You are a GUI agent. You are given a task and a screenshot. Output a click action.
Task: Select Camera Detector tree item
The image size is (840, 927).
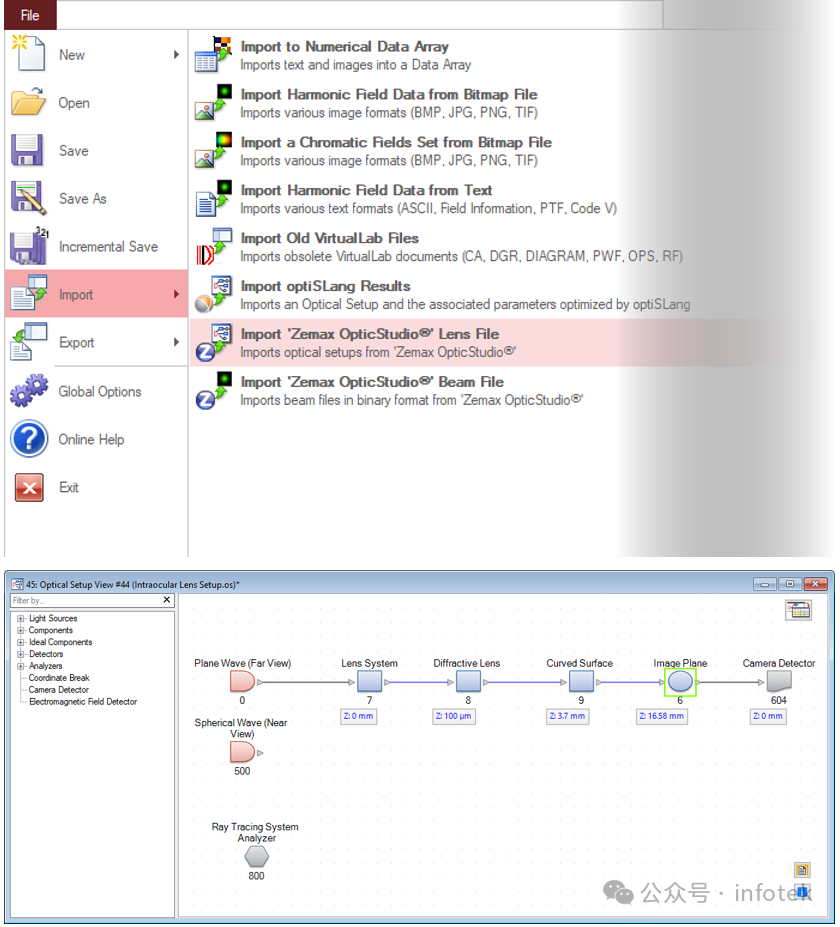[x=59, y=689]
